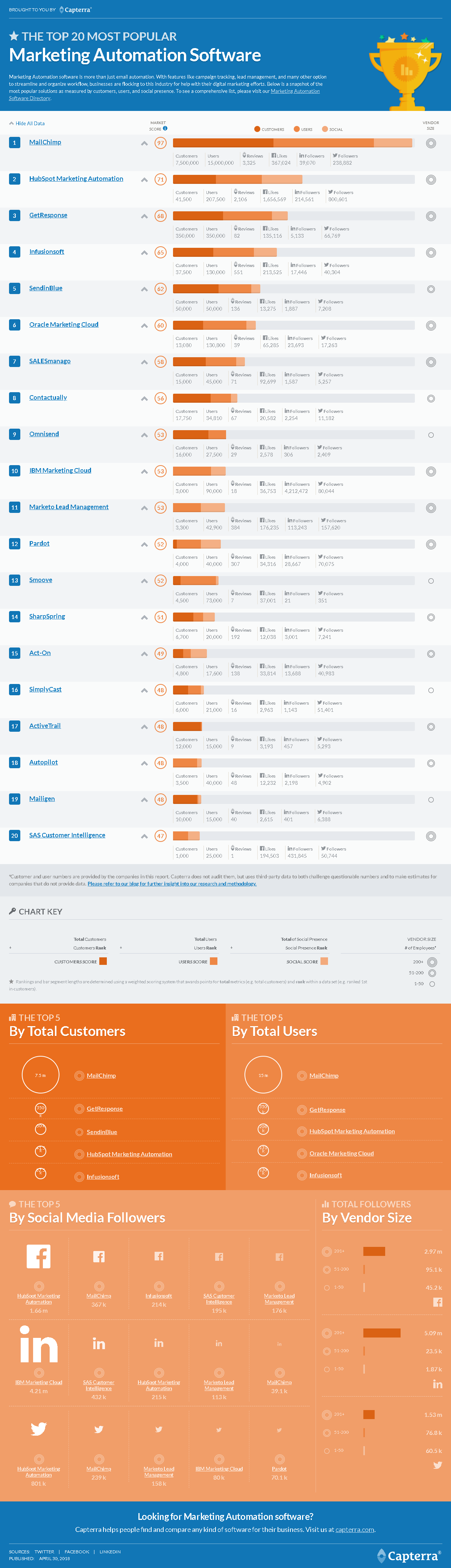Viewport: 451px width, 1568px height.
Task: Toggle the Customers legend dot above the bars
Action: tap(257, 129)
